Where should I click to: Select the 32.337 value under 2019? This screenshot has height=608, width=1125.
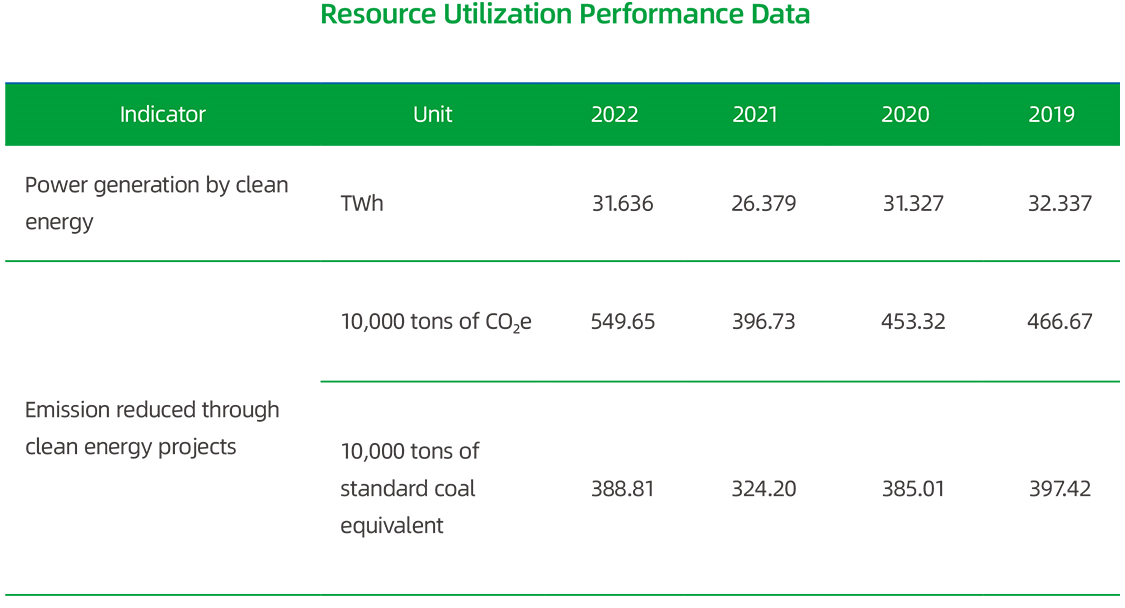(1060, 204)
